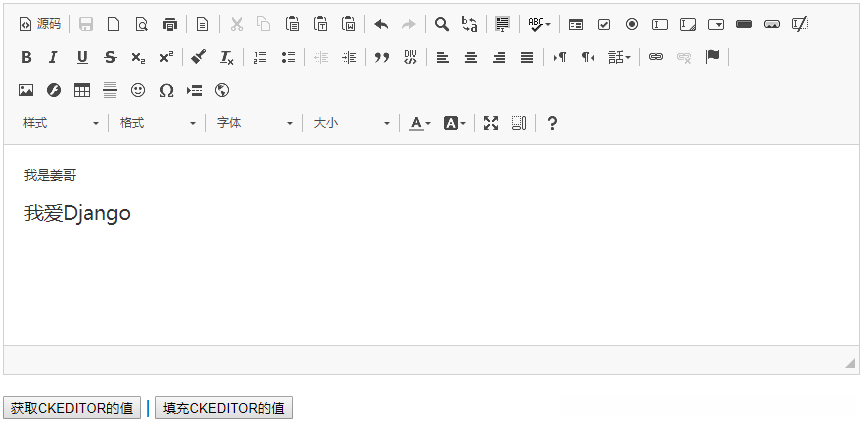Toggle superscript formatting
Viewport: 865px width, 427px height.
click(x=166, y=57)
